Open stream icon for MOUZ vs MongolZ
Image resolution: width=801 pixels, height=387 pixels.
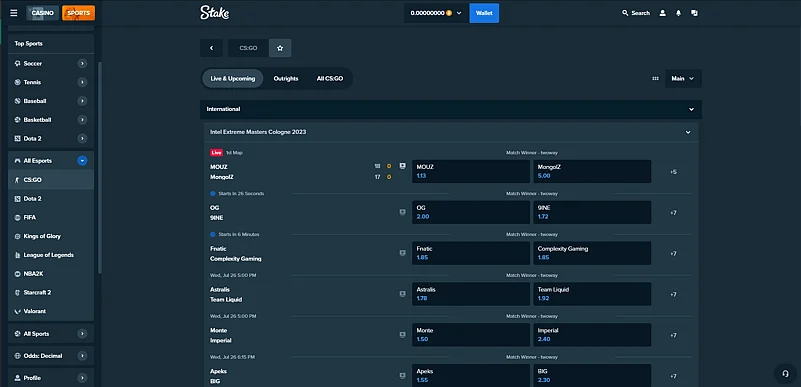(403, 166)
